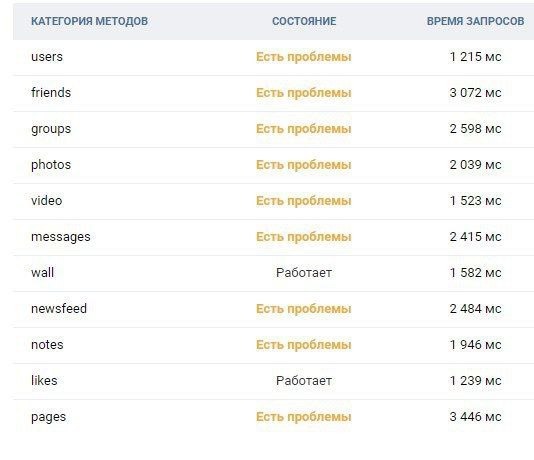The image size is (534, 460).
Task: Click 'Работает' status for wall
Action: point(304,273)
